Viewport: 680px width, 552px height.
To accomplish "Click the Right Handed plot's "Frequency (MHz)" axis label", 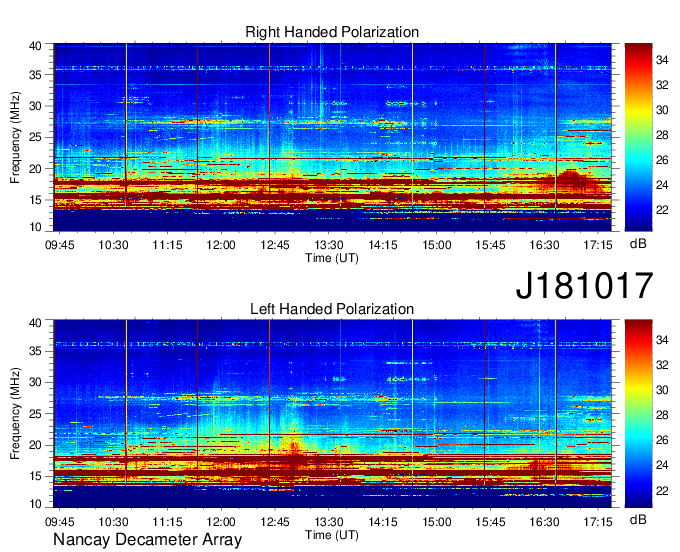I will [x=15, y=137].
